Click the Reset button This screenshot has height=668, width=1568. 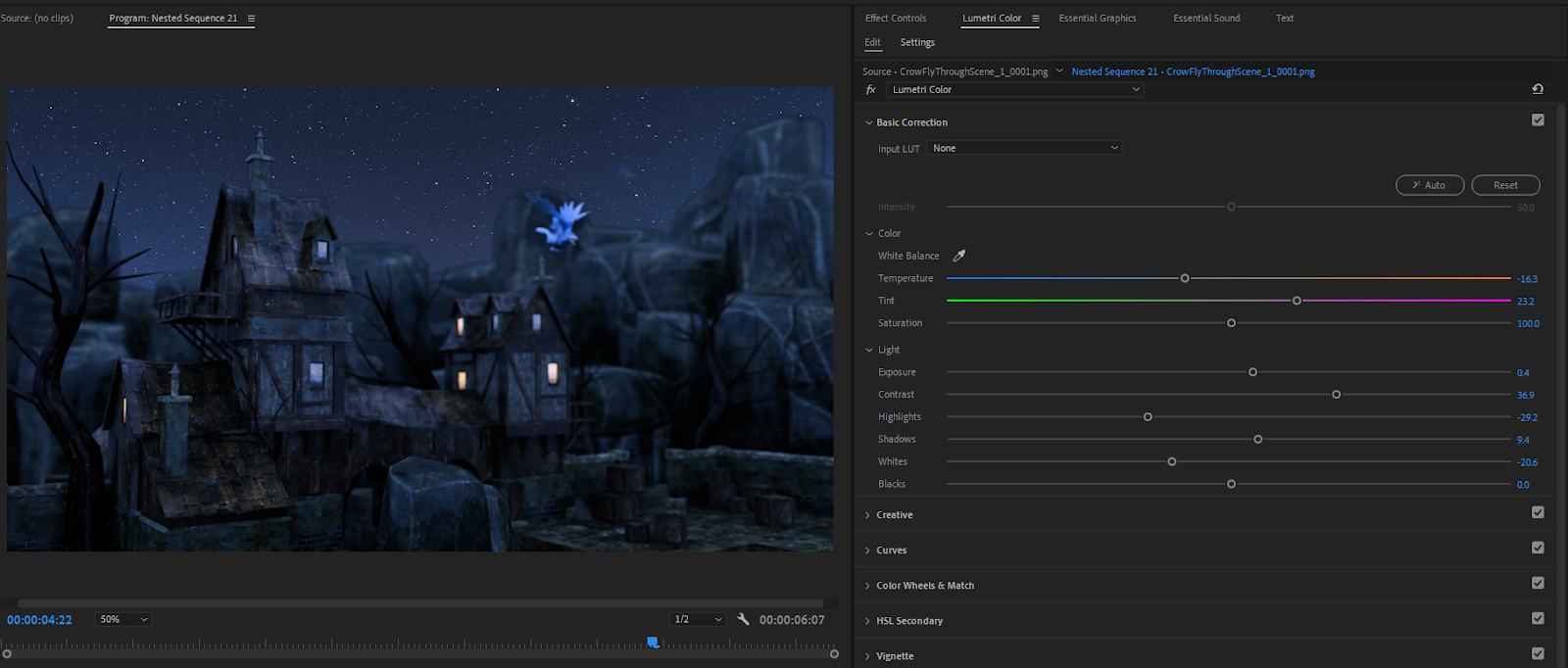pos(1505,185)
